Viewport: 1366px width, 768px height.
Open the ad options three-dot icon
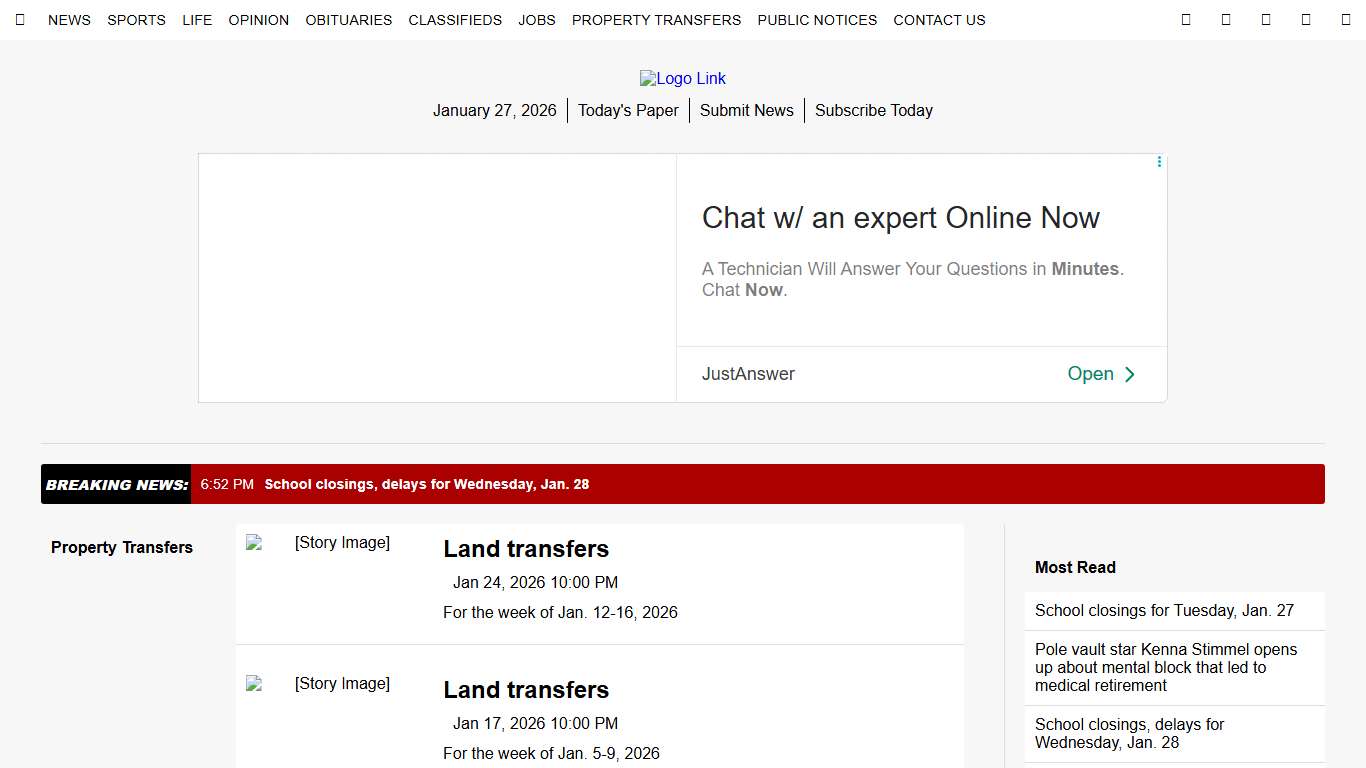(x=1159, y=162)
